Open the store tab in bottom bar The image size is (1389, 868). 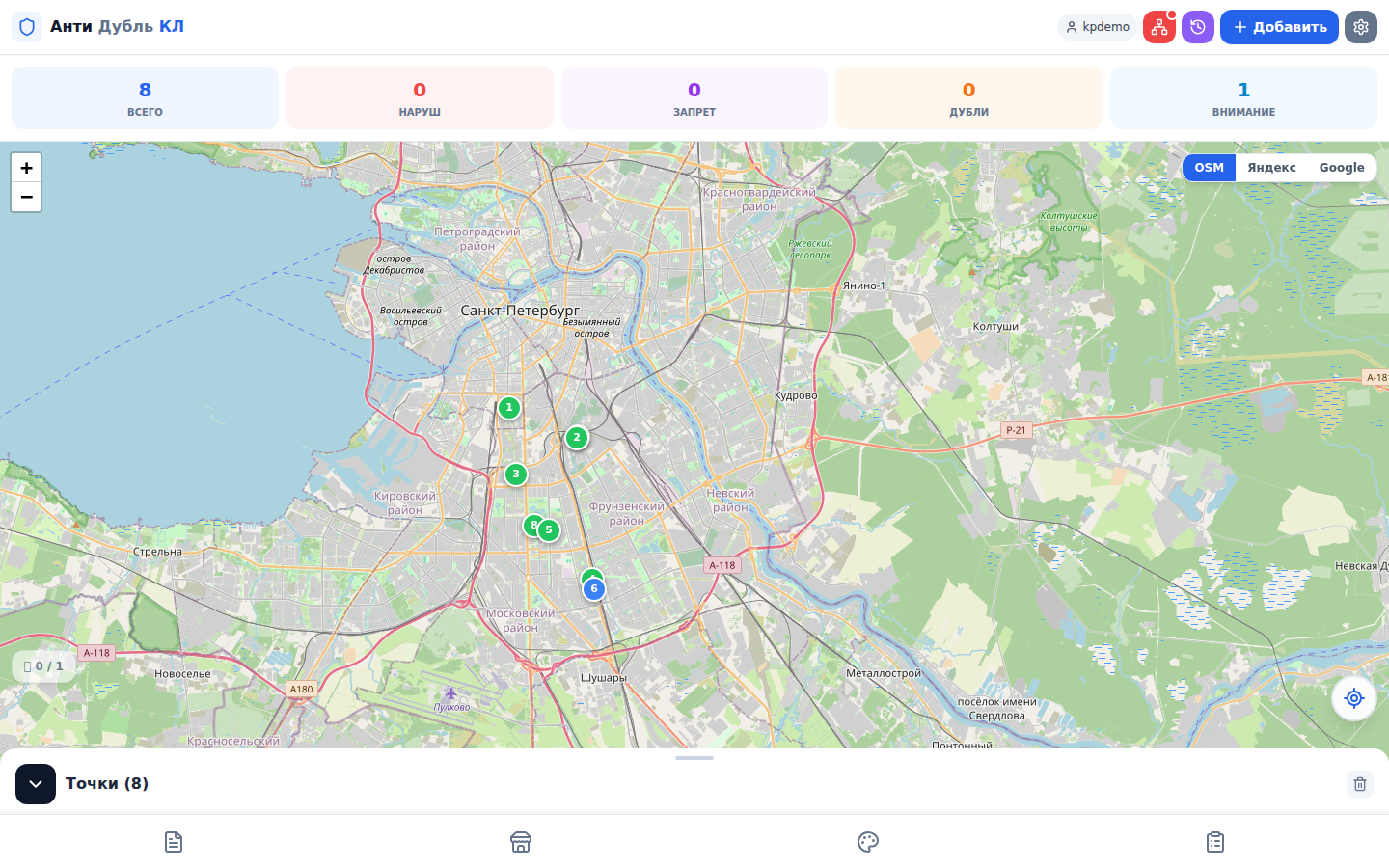click(521, 842)
